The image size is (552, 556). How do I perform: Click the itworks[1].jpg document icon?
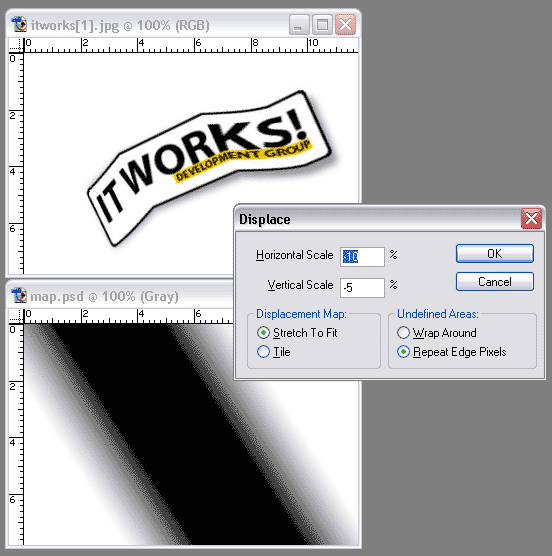click(x=19, y=24)
